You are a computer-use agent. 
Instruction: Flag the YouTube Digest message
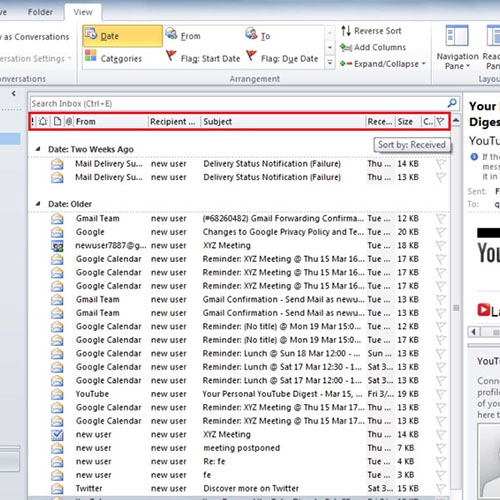(441, 394)
